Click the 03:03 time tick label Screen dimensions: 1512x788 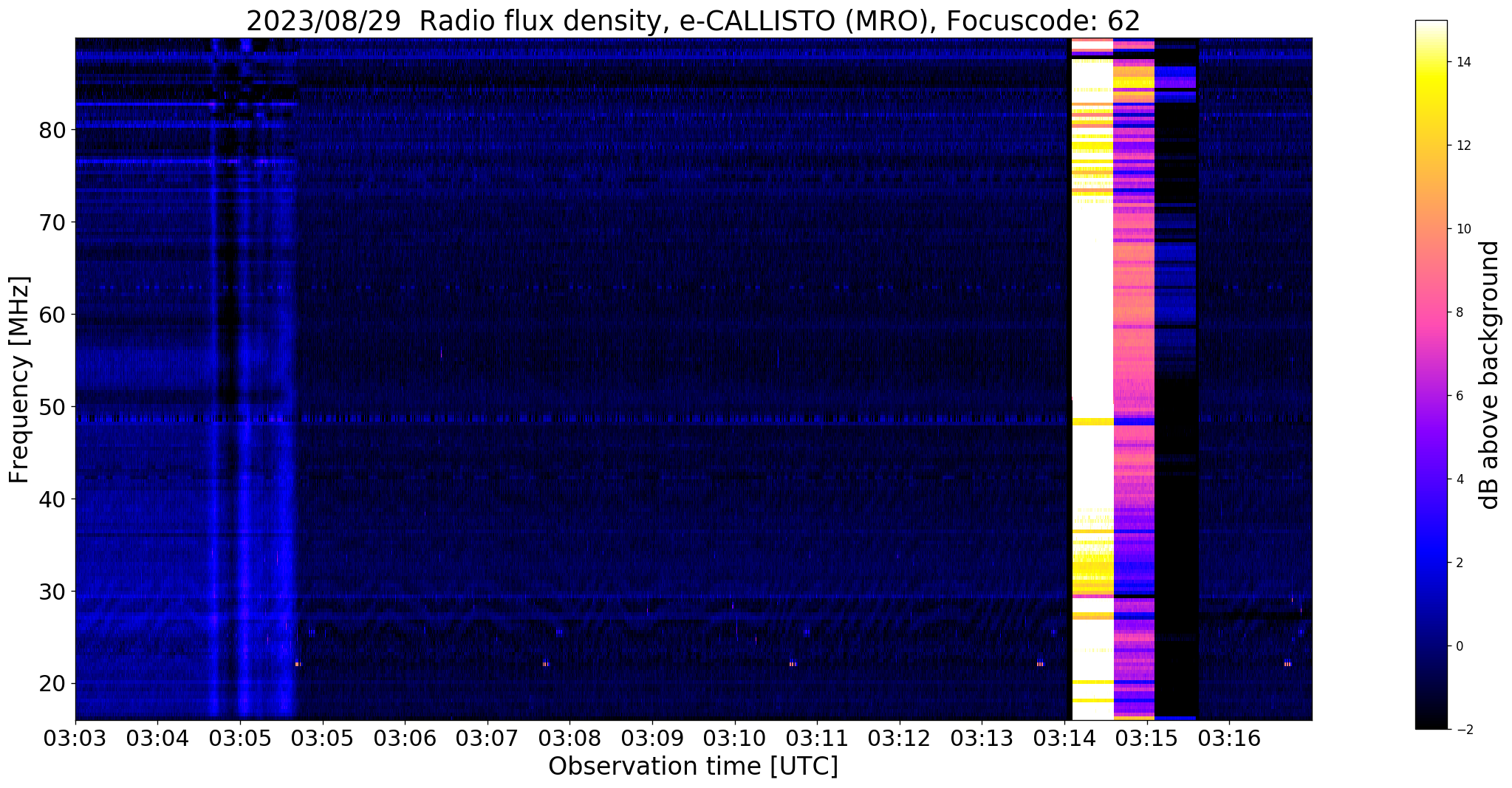[75, 739]
